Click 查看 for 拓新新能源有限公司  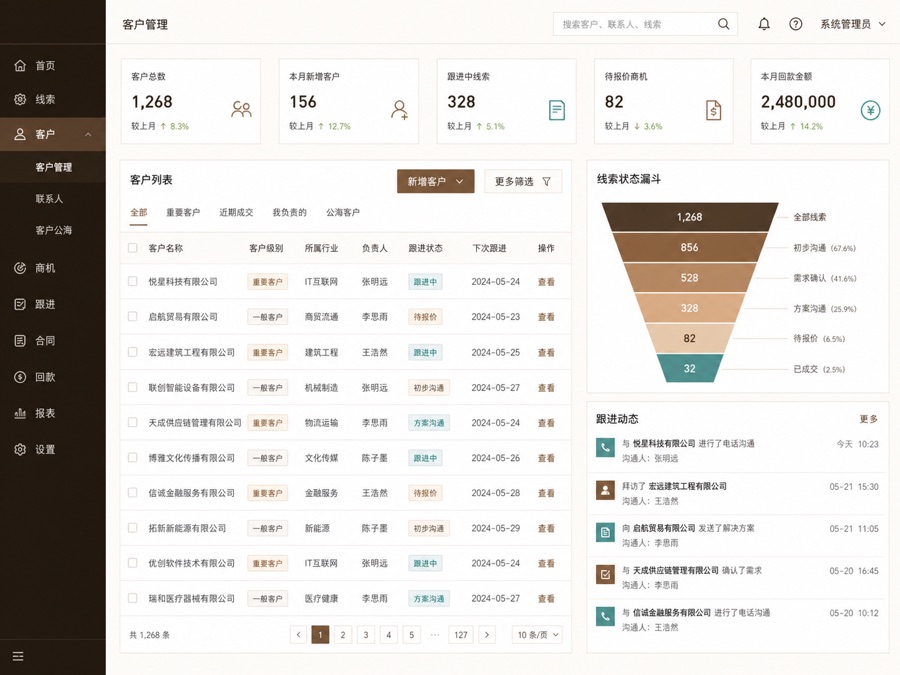[546, 528]
